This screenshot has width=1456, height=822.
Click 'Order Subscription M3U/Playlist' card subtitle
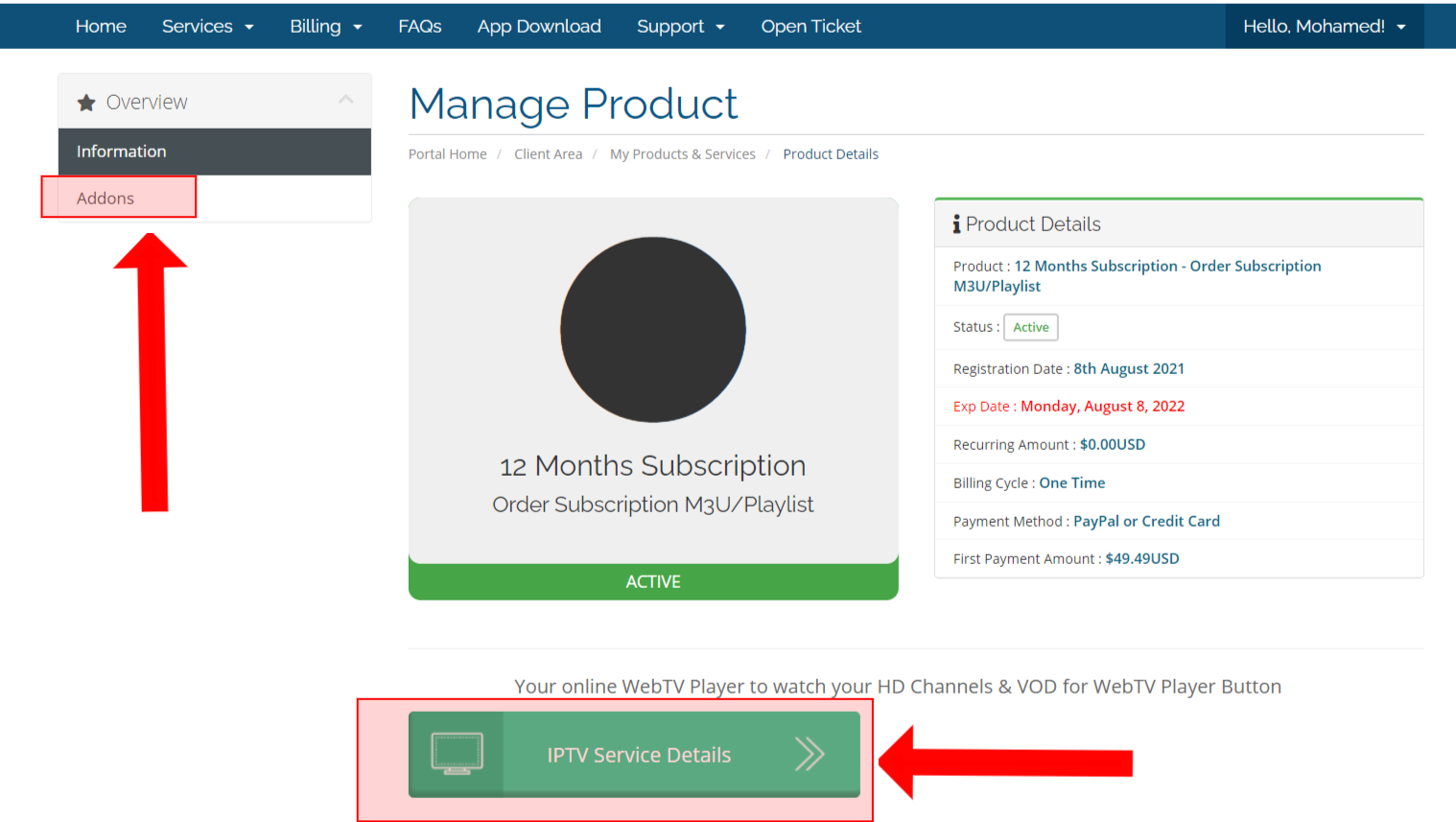tap(653, 505)
